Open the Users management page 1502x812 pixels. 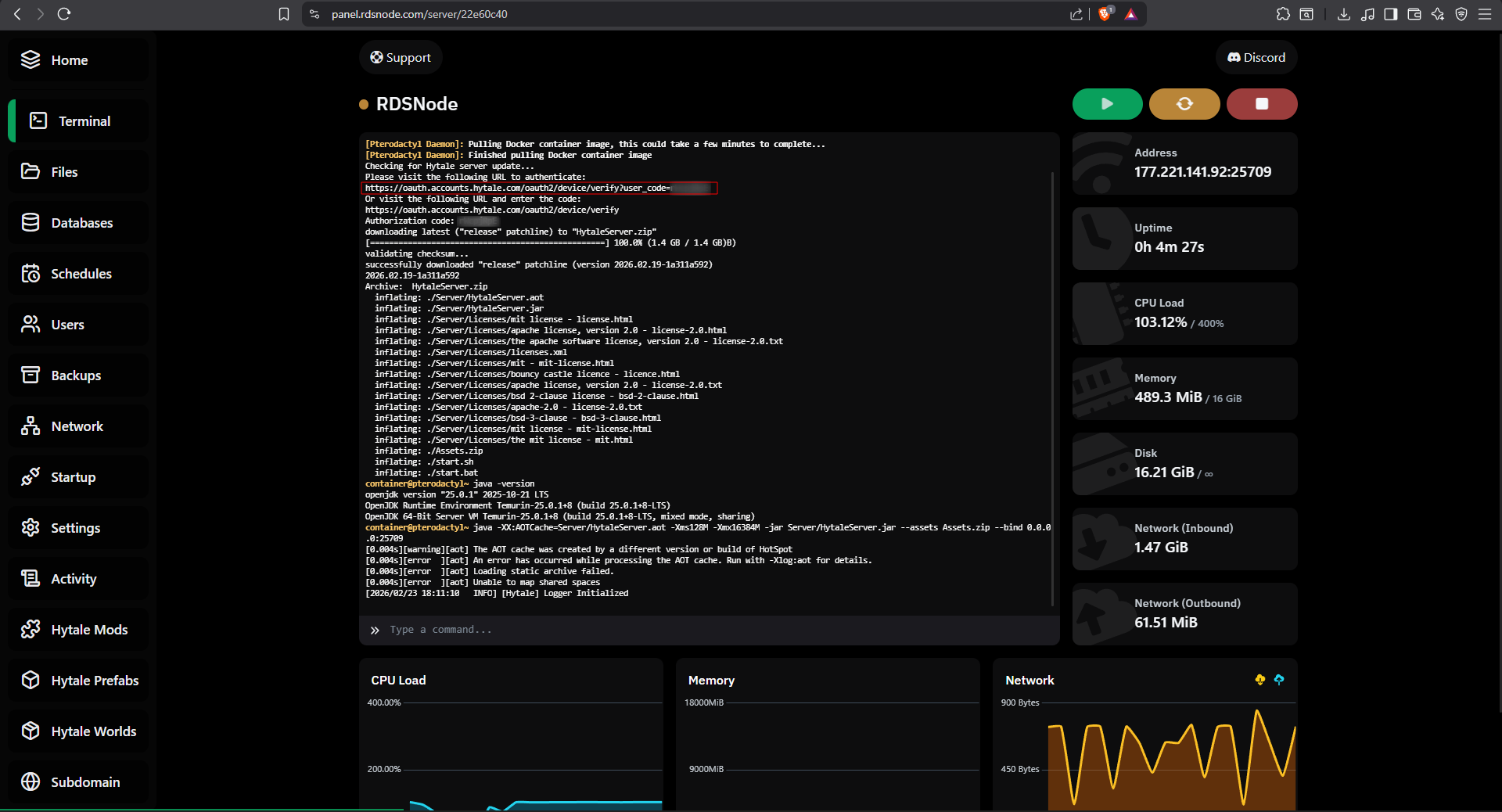click(x=67, y=325)
